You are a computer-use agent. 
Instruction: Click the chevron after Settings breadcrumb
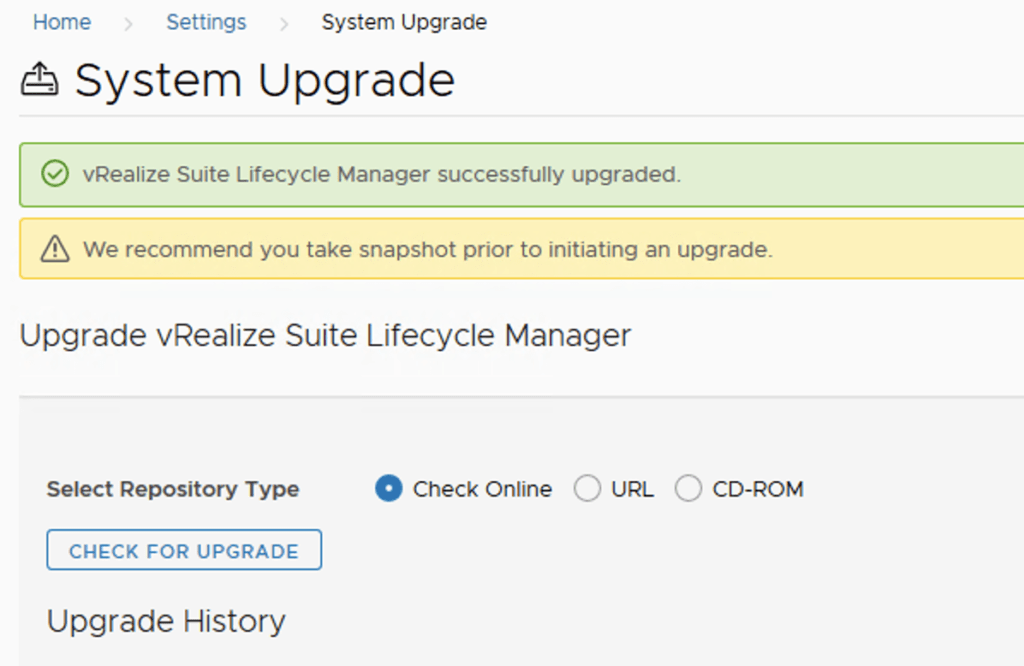click(x=284, y=23)
